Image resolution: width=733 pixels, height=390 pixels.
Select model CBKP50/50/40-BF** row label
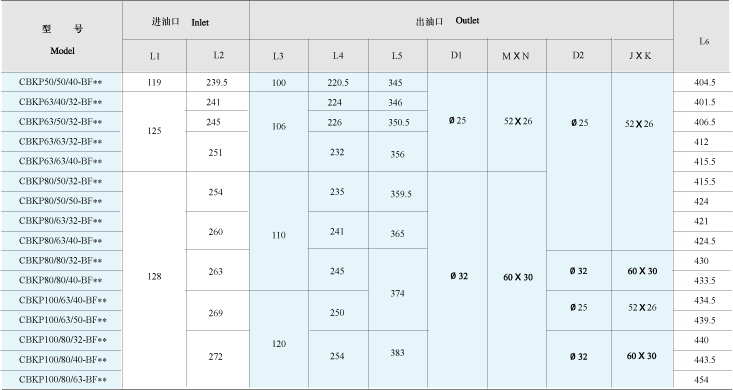[x=62, y=82]
